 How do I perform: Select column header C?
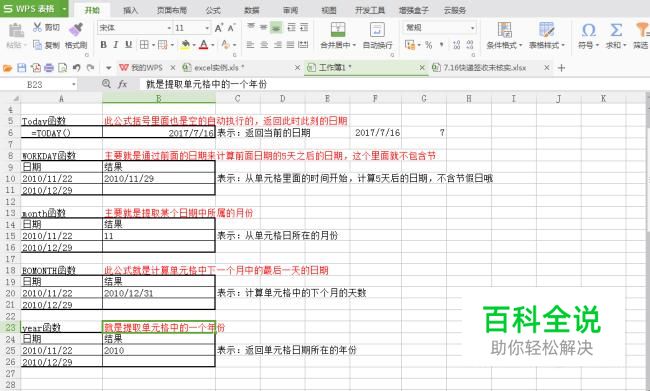point(238,99)
